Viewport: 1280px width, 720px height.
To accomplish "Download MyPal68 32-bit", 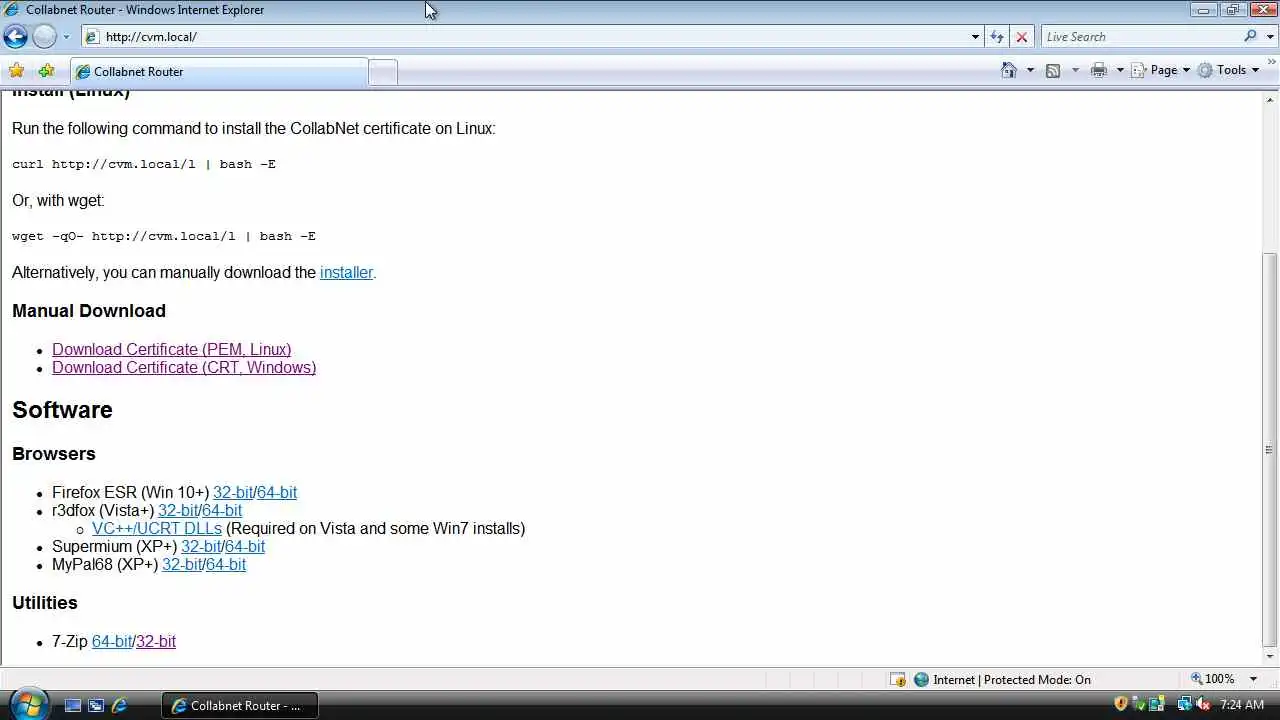I will coord(182,564).
